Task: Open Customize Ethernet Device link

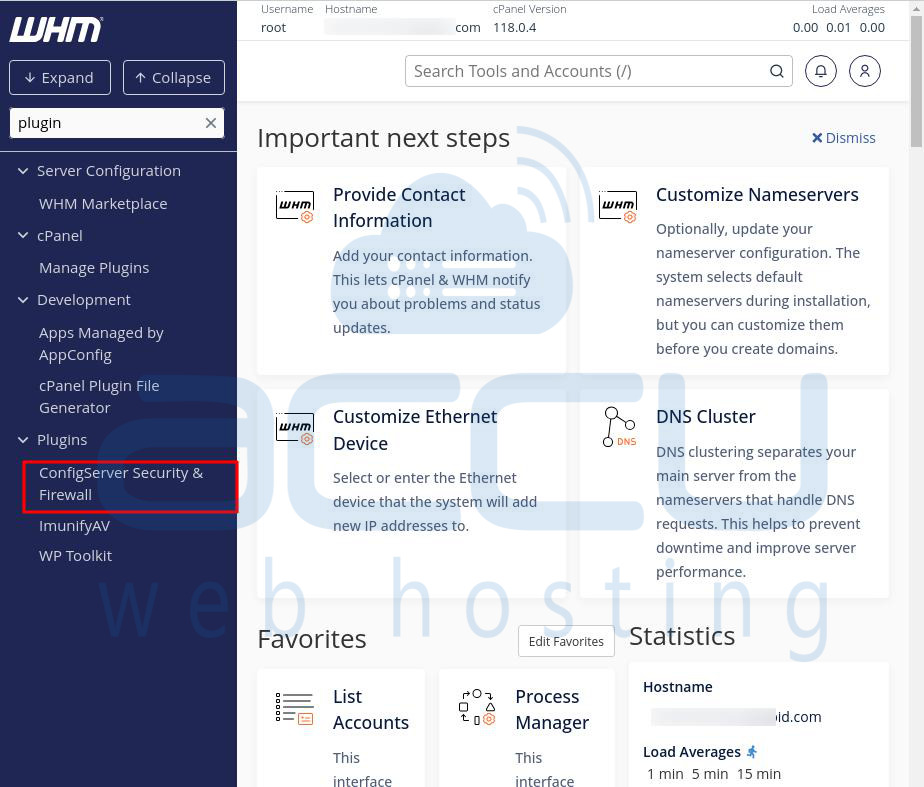Action: (x=415, y=429)
